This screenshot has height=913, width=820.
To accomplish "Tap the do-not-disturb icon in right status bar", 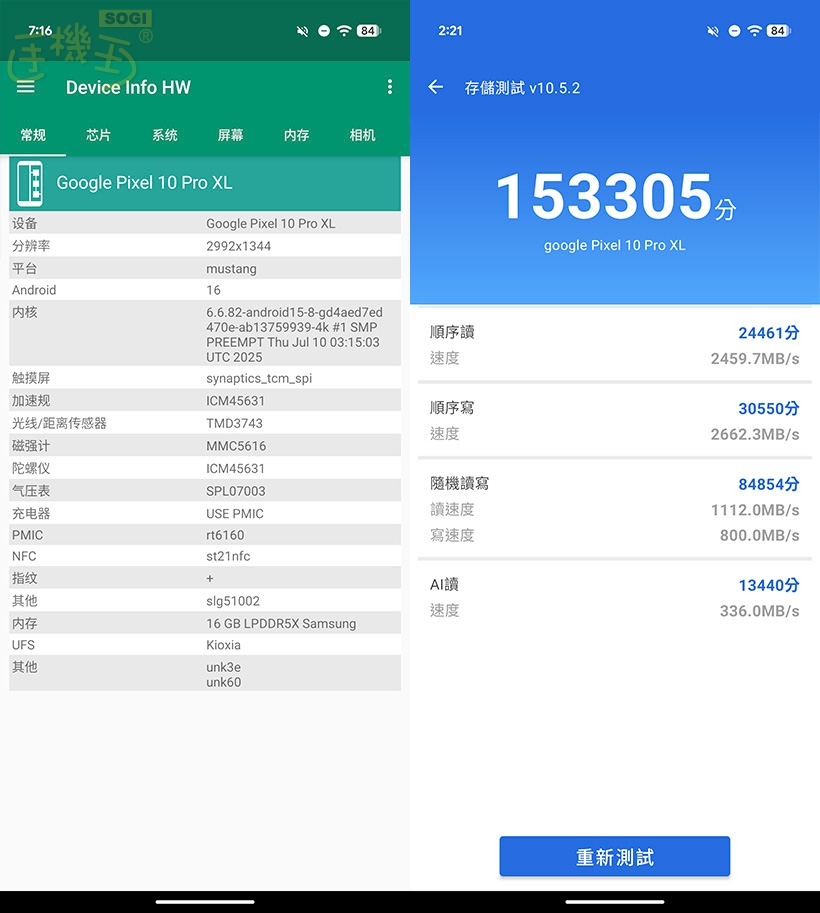I will [x=734, y=31].
